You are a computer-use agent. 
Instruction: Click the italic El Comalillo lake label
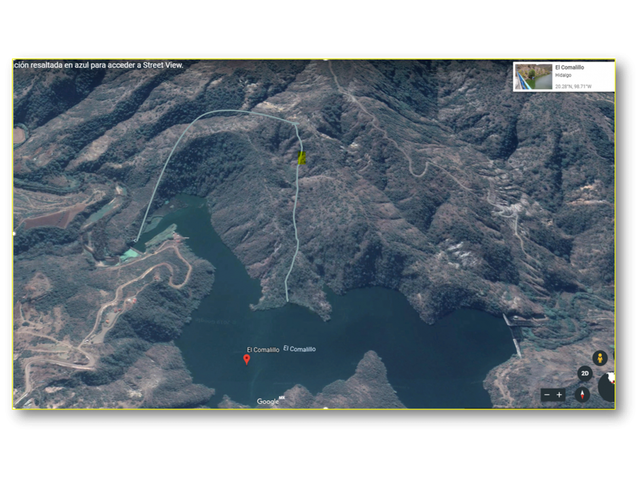pos(300,349)
